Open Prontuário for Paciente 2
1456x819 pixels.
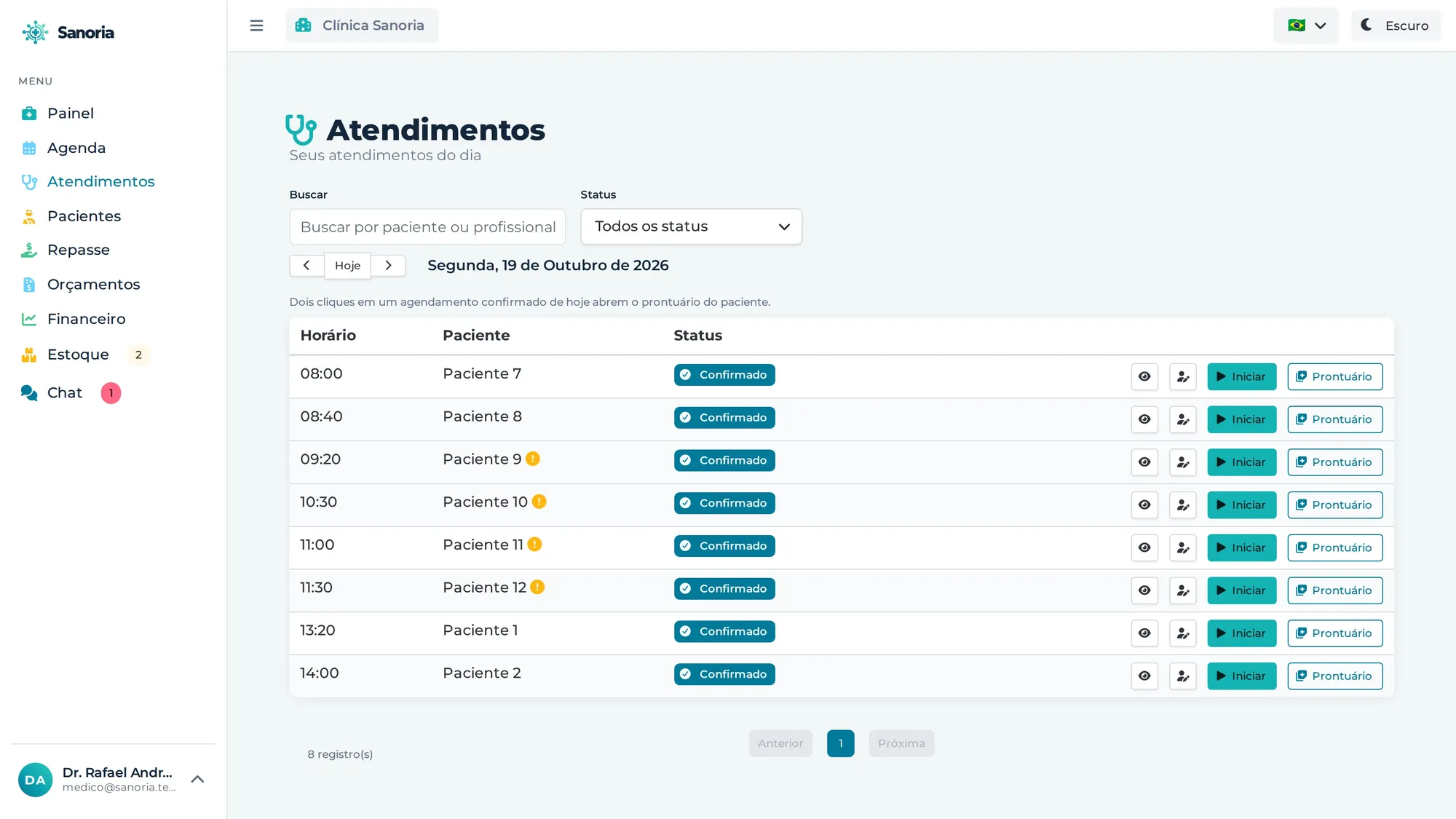click(1335, 676)
